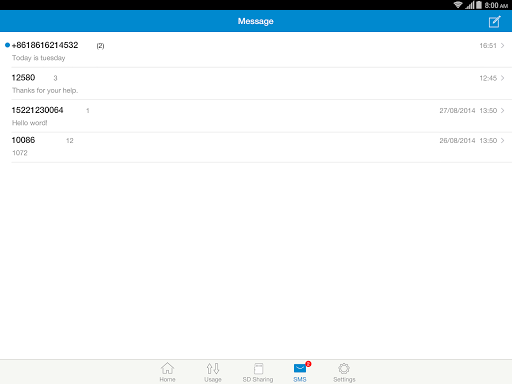This screenshot has height=384, width=512.
Task: Open the Settings gear icon
Action: pos(344,369)
